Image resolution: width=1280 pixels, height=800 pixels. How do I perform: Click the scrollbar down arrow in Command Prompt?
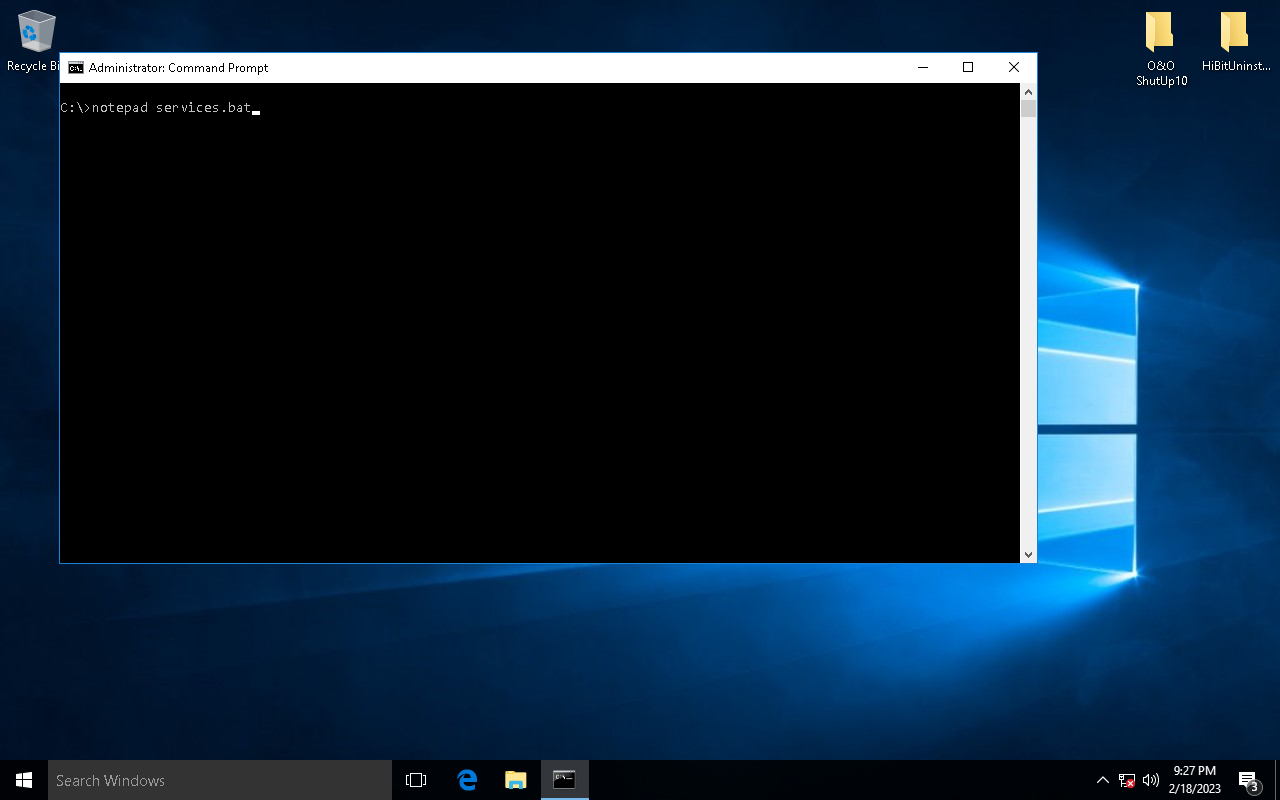click(1028, 554)
